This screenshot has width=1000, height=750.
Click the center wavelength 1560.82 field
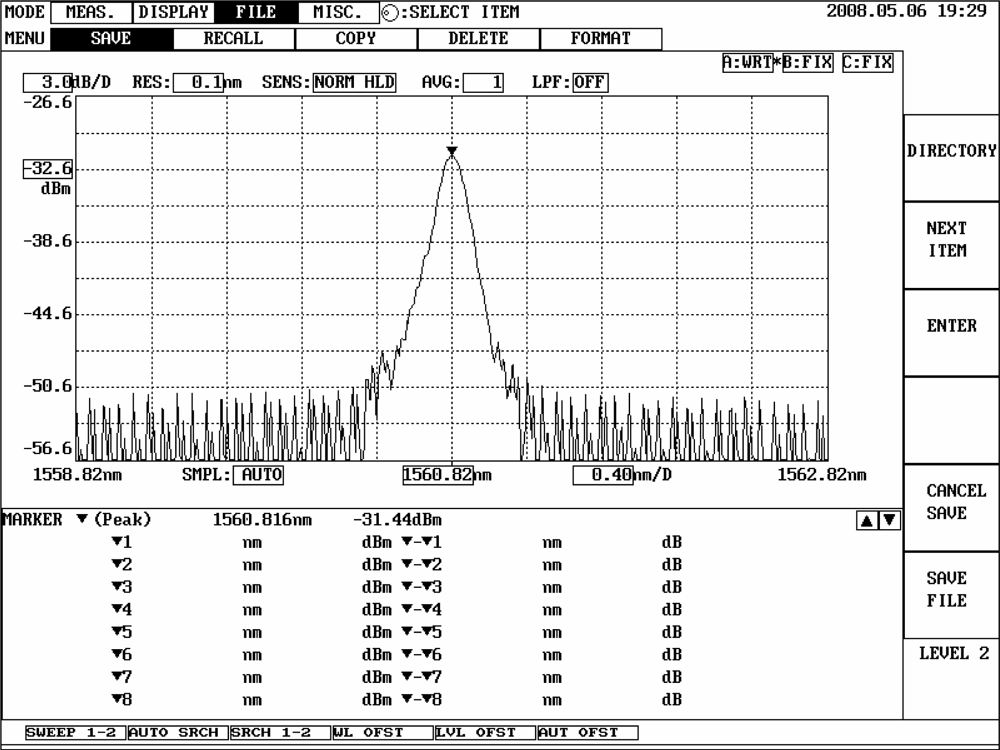point(437,475)
